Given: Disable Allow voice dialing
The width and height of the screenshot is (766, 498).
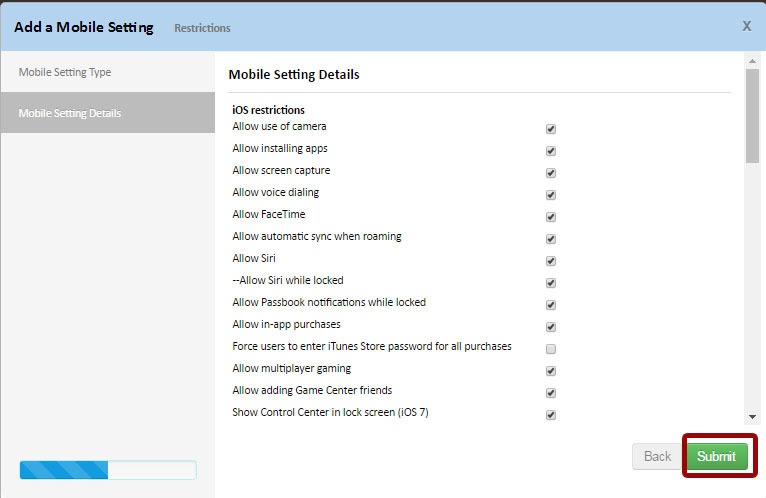Looking at the screenshot, I should pyautogui.click(x=551, y=195).
